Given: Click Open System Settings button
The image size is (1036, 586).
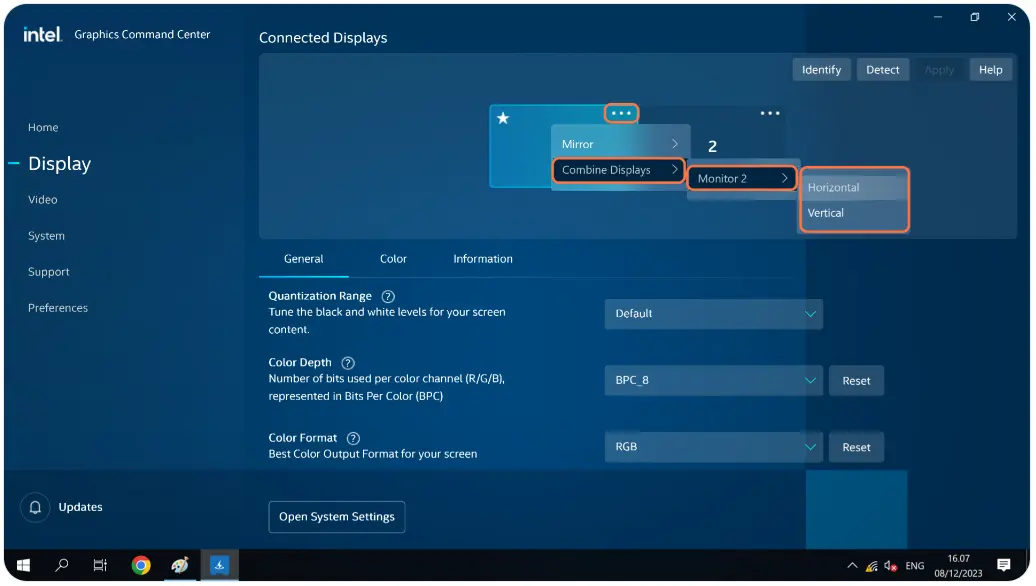Looking at the screenshot, I should pyautogui.click(x=337, y=517).
